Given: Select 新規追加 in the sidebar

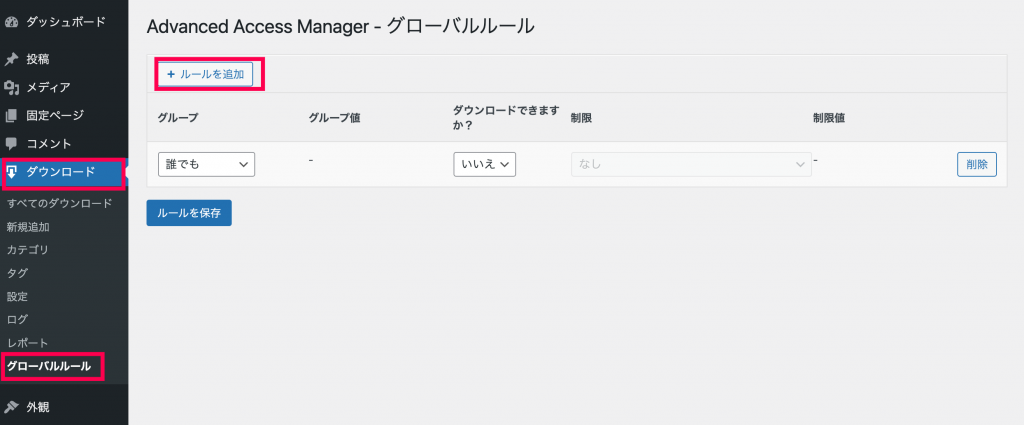Looking at the screenshot, I should (28, 227).
